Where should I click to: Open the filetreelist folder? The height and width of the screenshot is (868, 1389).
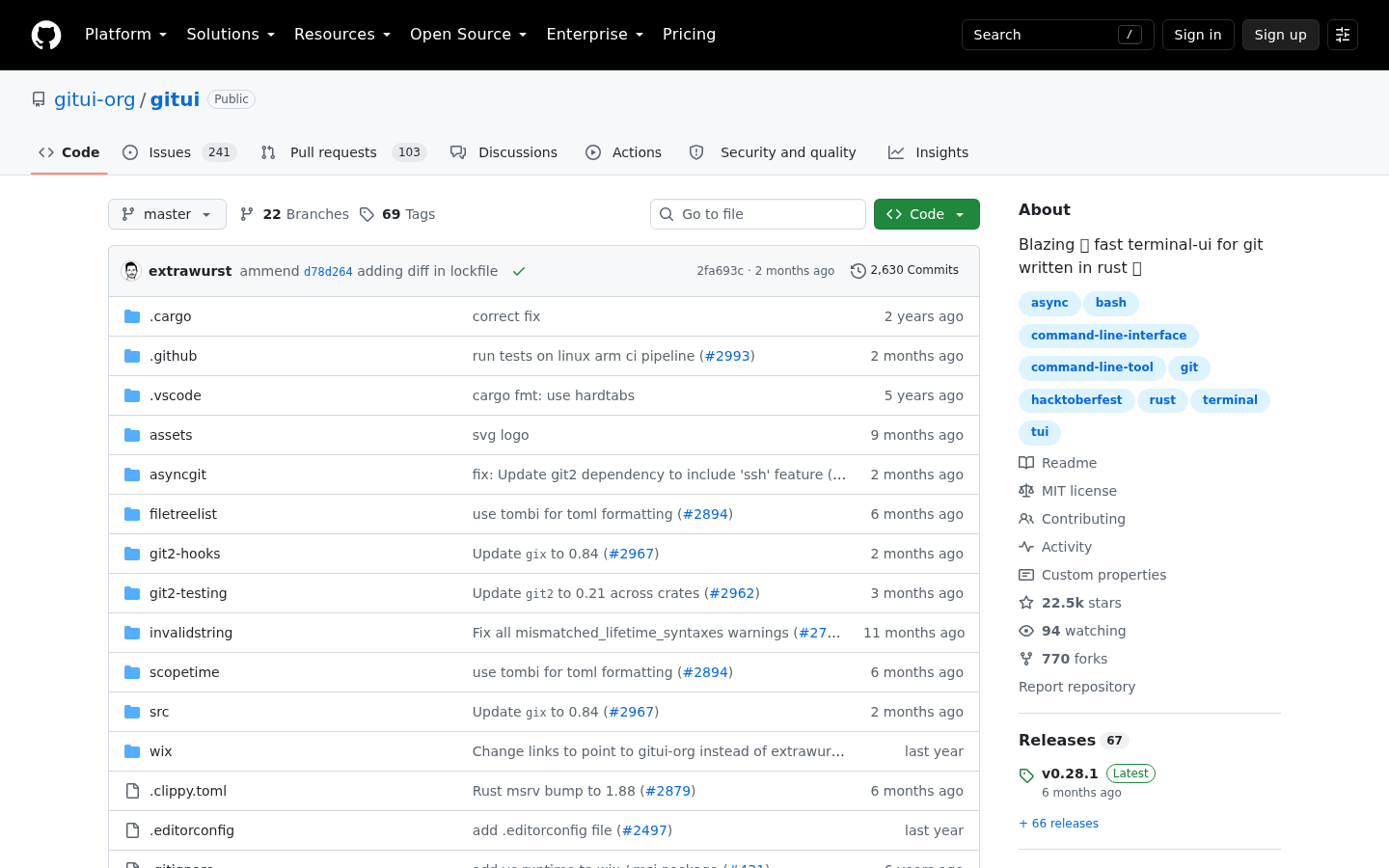(x=183, y=514)
